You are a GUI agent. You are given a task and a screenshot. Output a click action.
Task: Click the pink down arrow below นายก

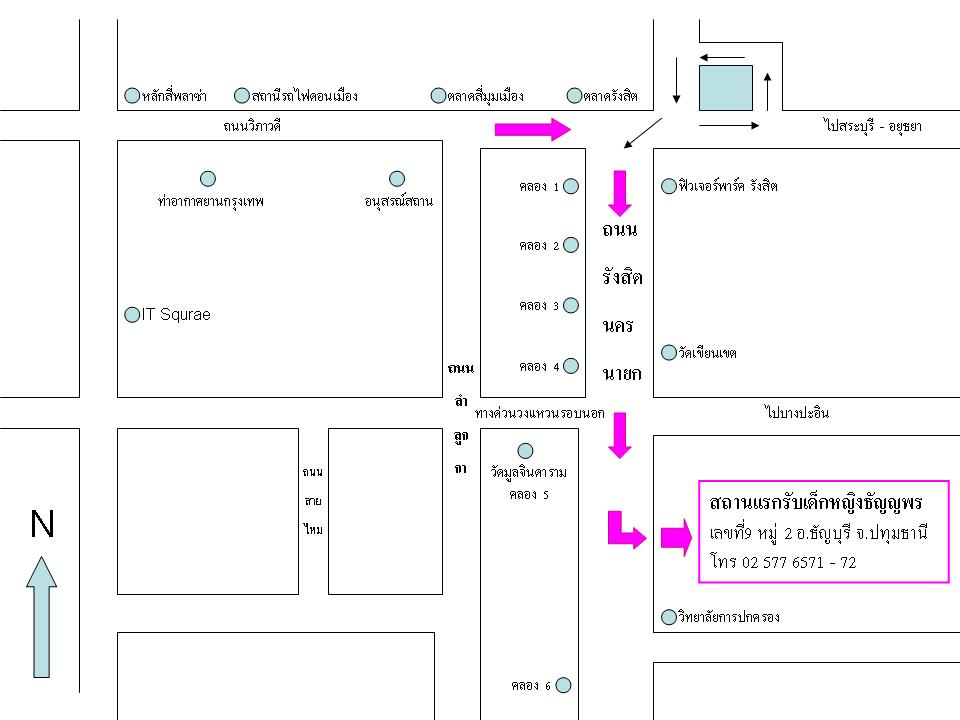click(x=620, y=435)
